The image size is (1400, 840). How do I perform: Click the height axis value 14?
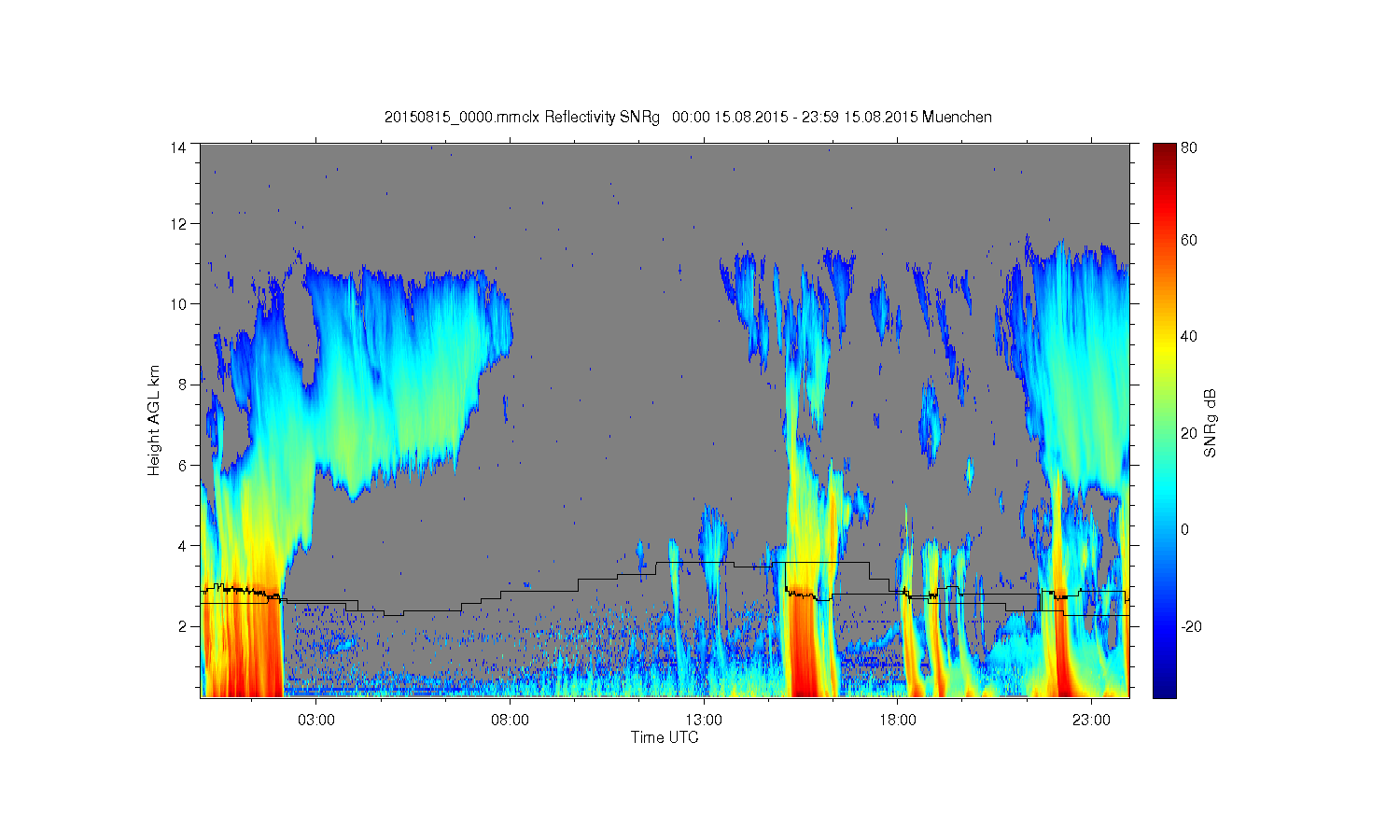pyautogui.click(x=177, y=147)
